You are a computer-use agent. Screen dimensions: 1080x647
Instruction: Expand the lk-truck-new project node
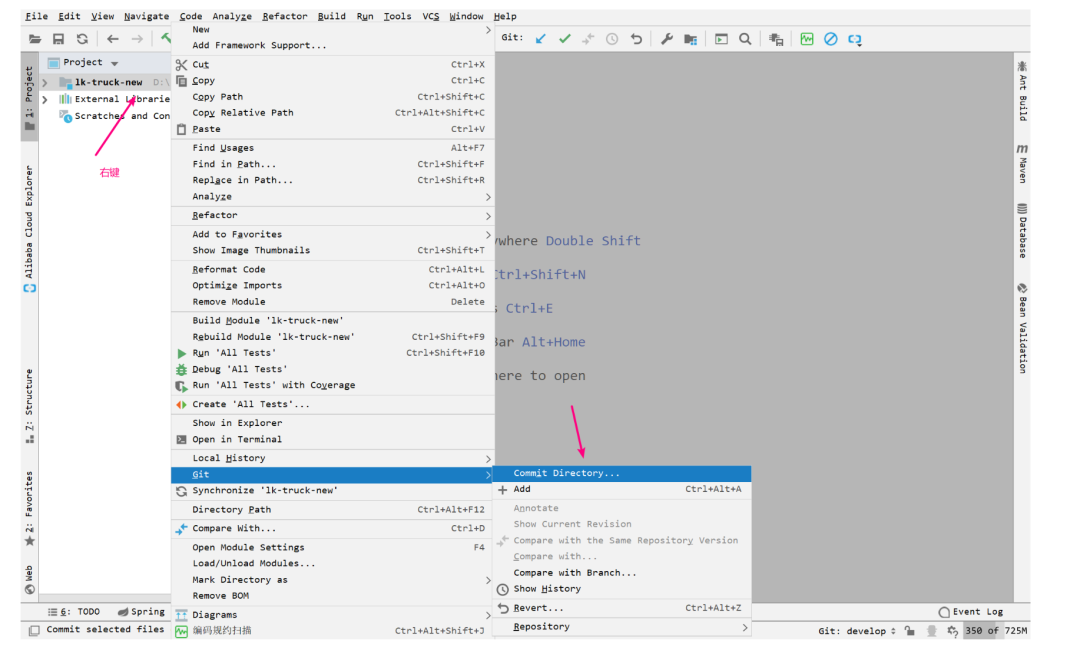tap(45, 83)
